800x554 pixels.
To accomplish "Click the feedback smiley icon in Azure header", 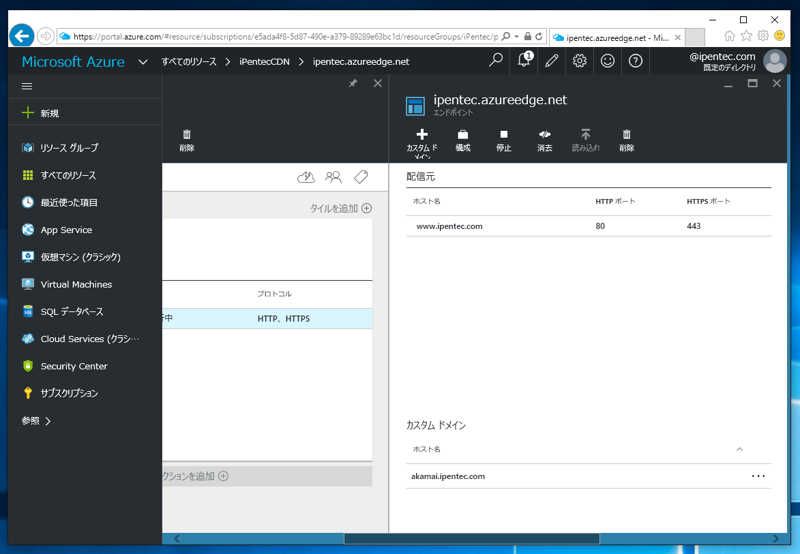I will click(x=607, y=61).
